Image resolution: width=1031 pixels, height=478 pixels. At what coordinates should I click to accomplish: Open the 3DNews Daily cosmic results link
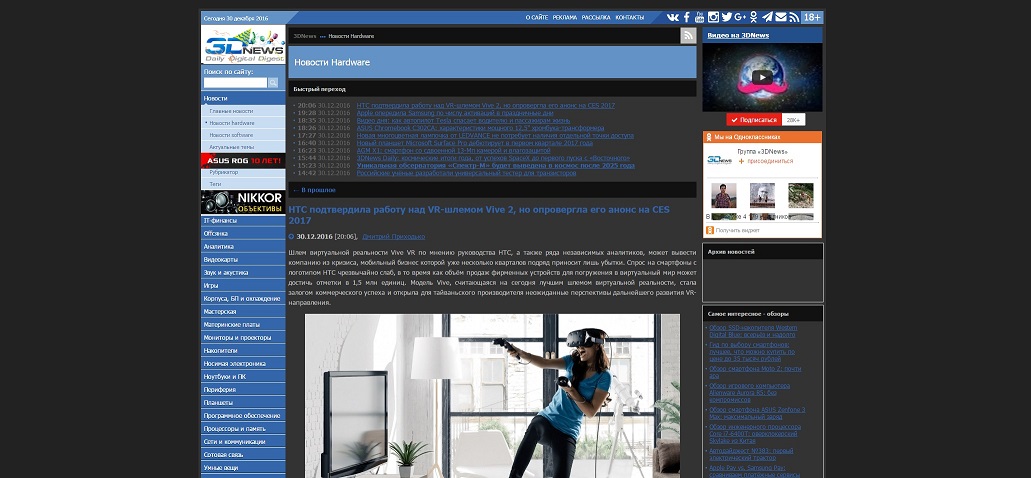(493, 158)
